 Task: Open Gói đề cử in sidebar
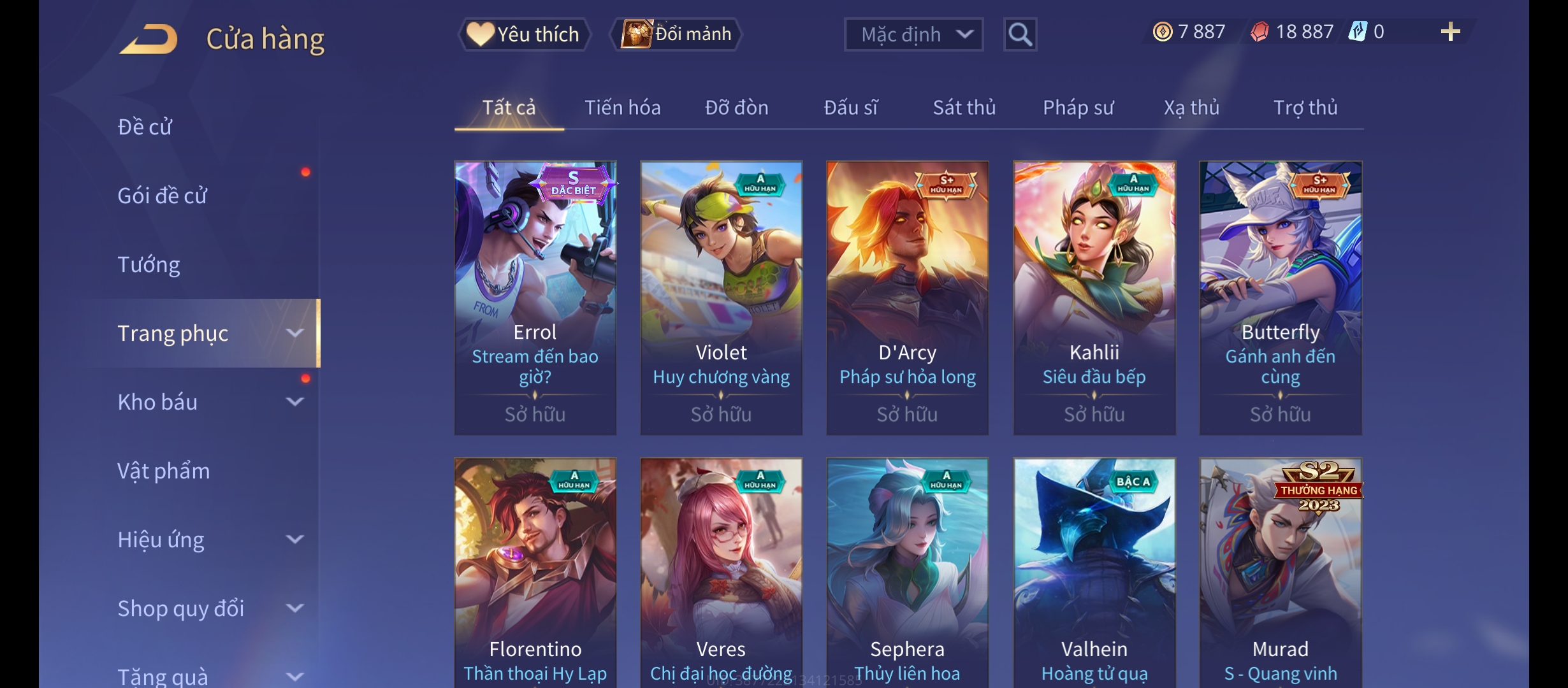click(163, 196)
